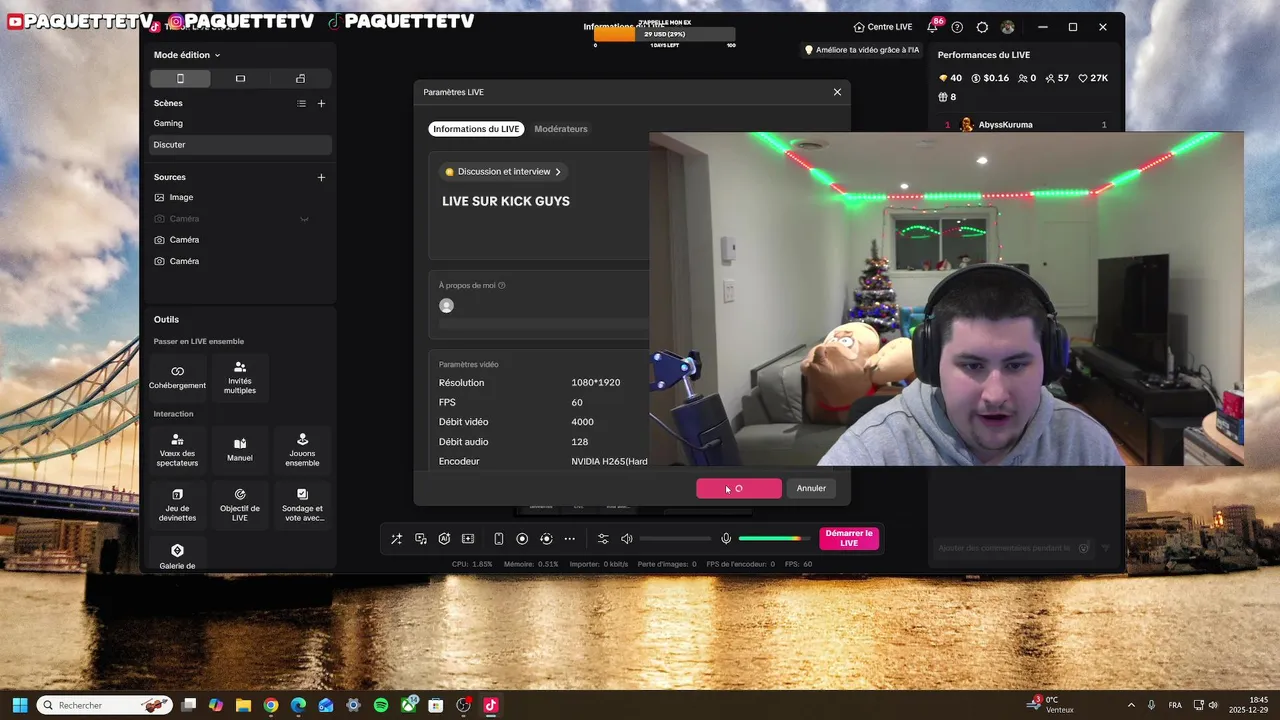The width and height of the screenshot is (1280, 720).
Task: Select the Discuter scene
Action: [240, 145]
